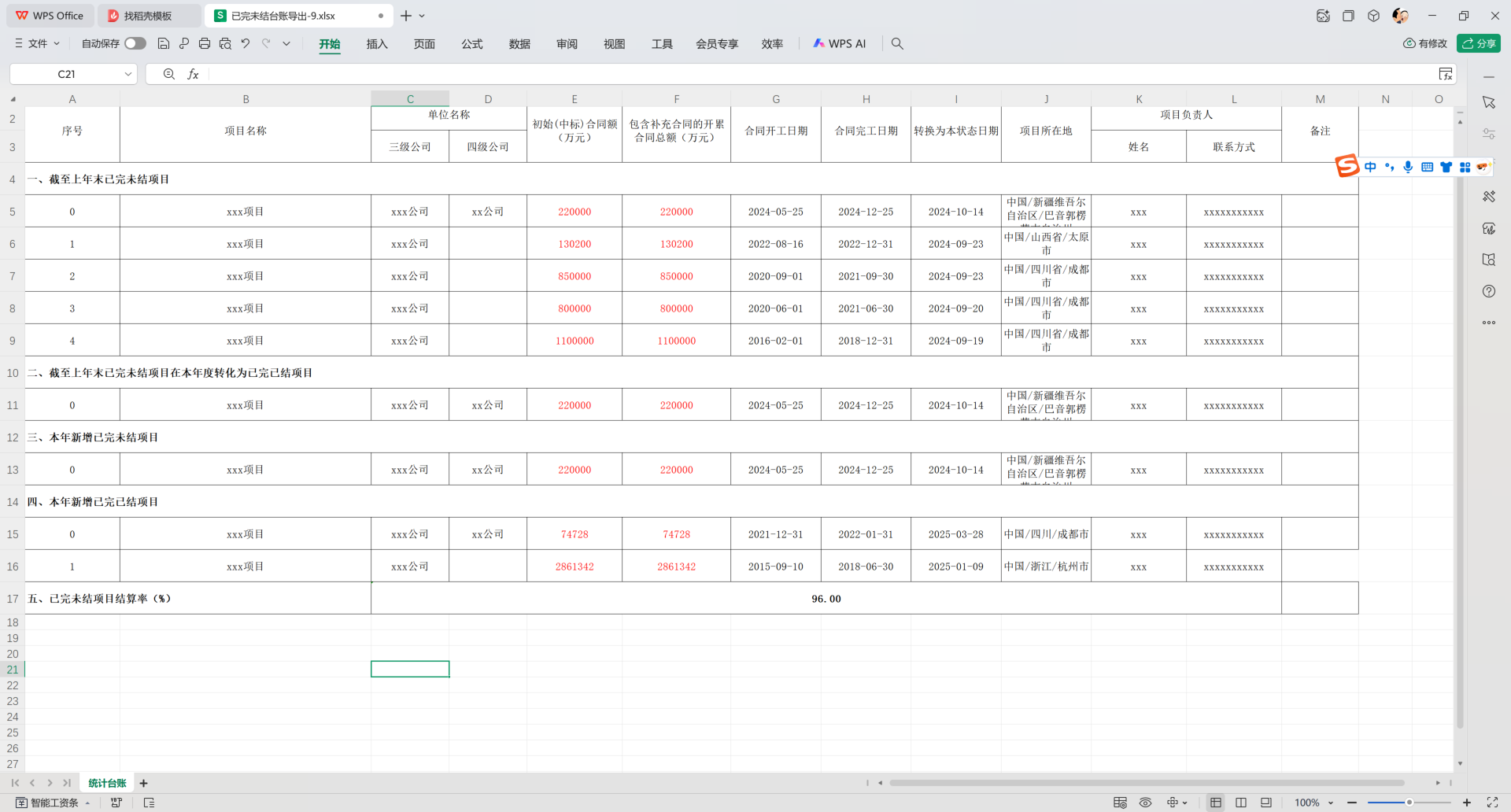Image resolution: width=1511 pixels, height=812 pixels.
Task: Click the Print icon
Action: [205, 44]
